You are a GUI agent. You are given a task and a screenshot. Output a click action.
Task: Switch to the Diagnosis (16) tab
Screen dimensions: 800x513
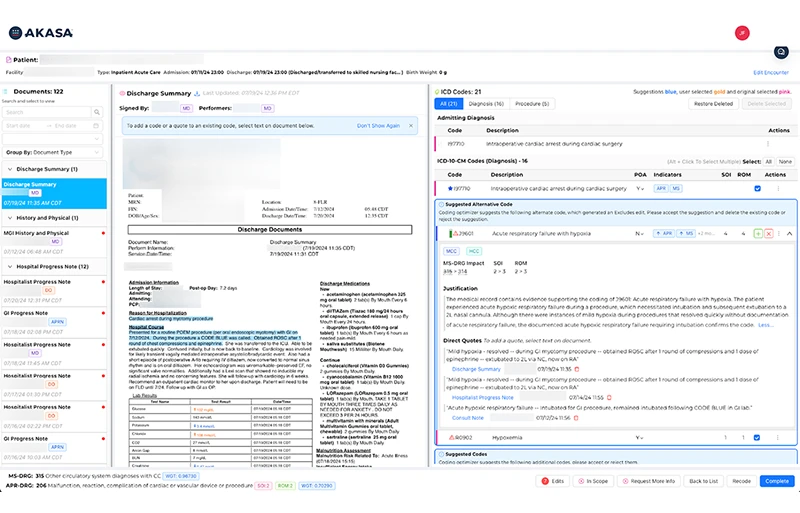coord(486,104)
